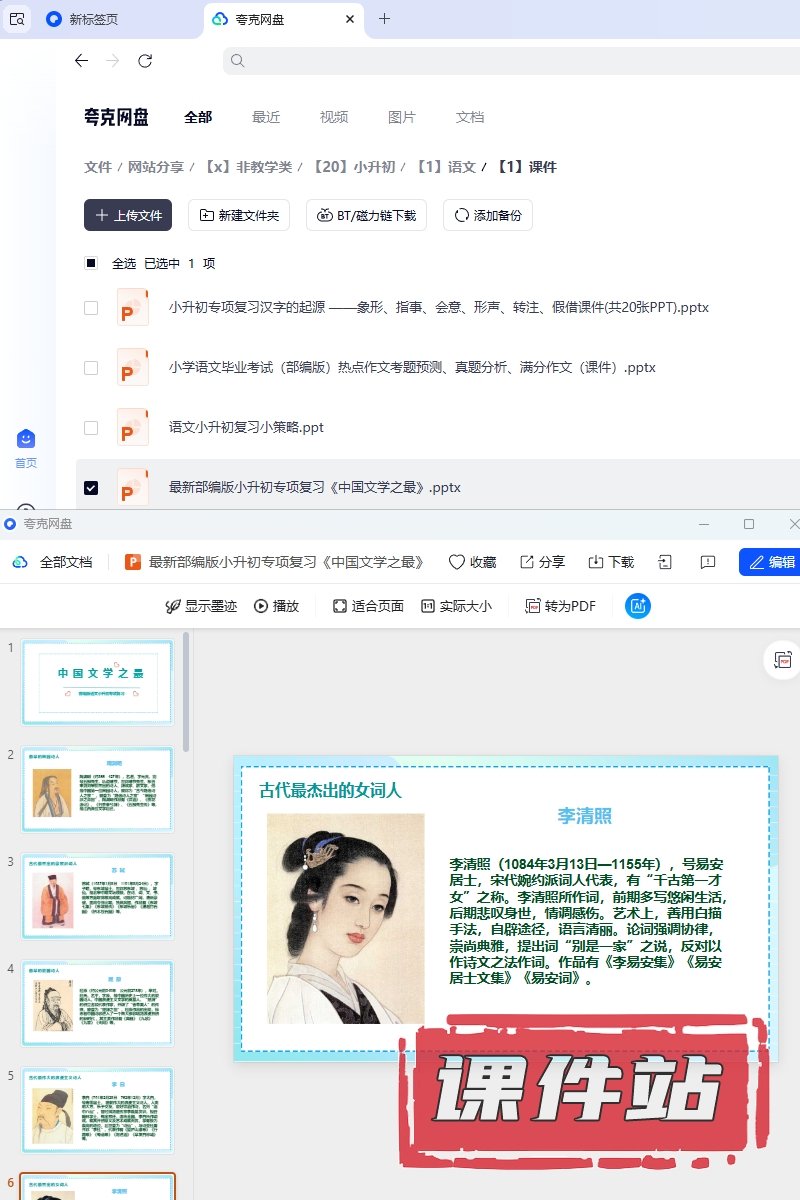800x1200 pixels.
Task: Open the 【20】小升初 breadcrumb folder
Action: (354, 167)
